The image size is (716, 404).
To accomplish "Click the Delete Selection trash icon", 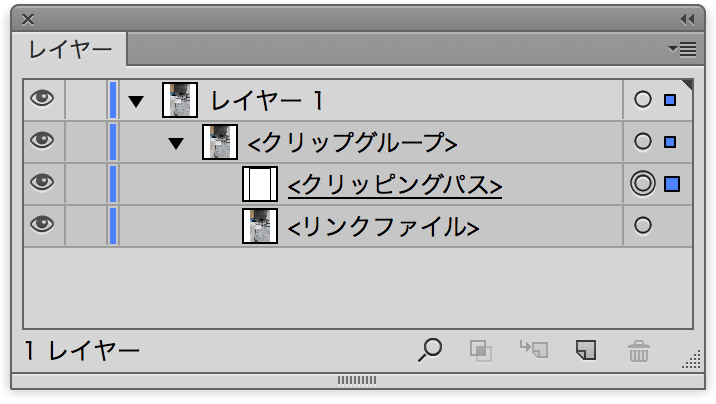I will click(x=638, y=351).
